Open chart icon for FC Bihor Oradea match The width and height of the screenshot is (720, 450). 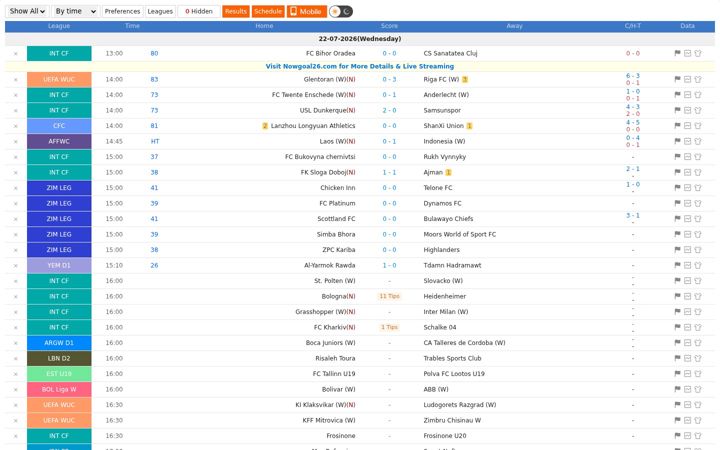coord(687,53)
